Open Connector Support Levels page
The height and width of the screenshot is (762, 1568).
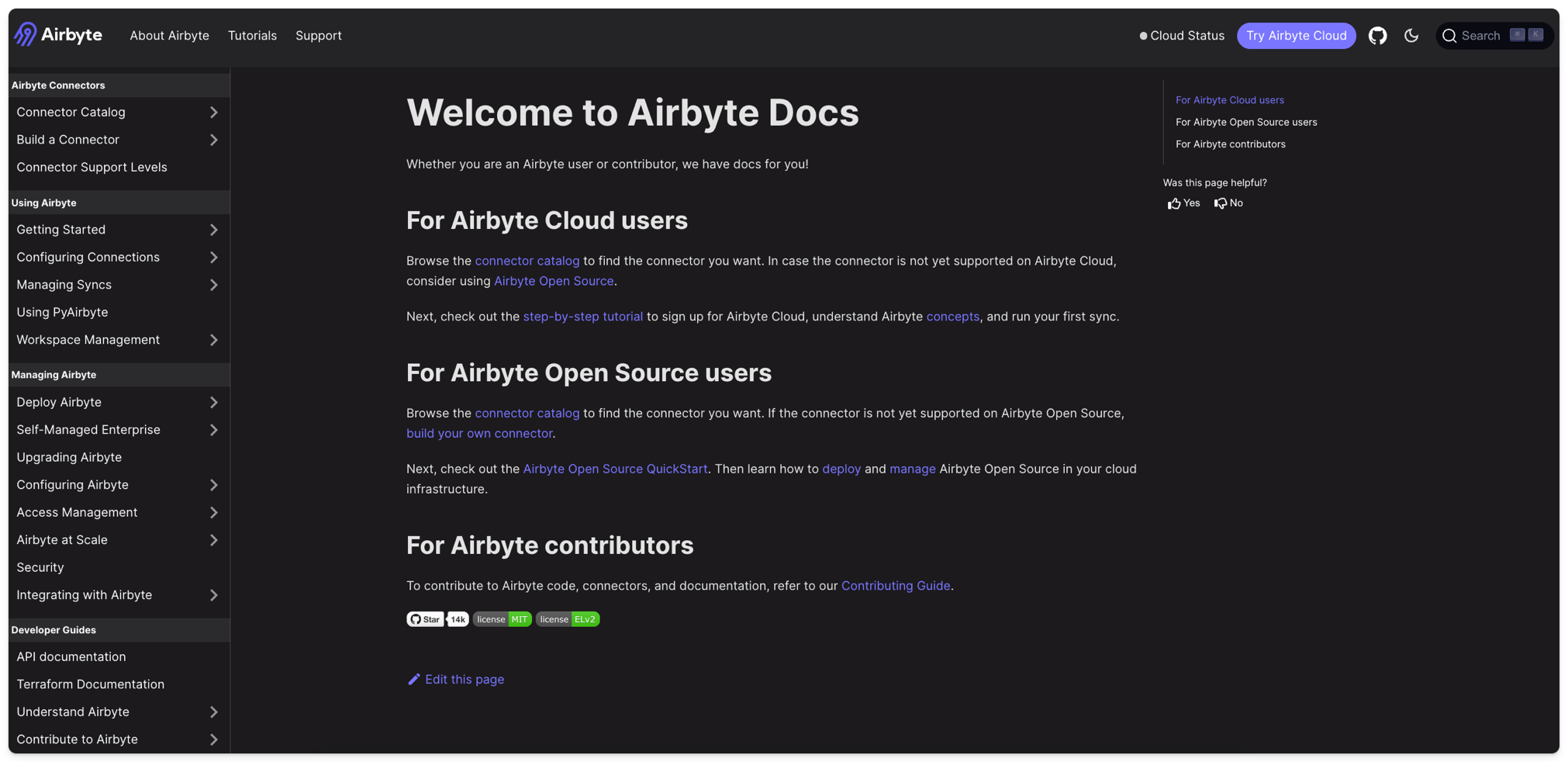92,168
